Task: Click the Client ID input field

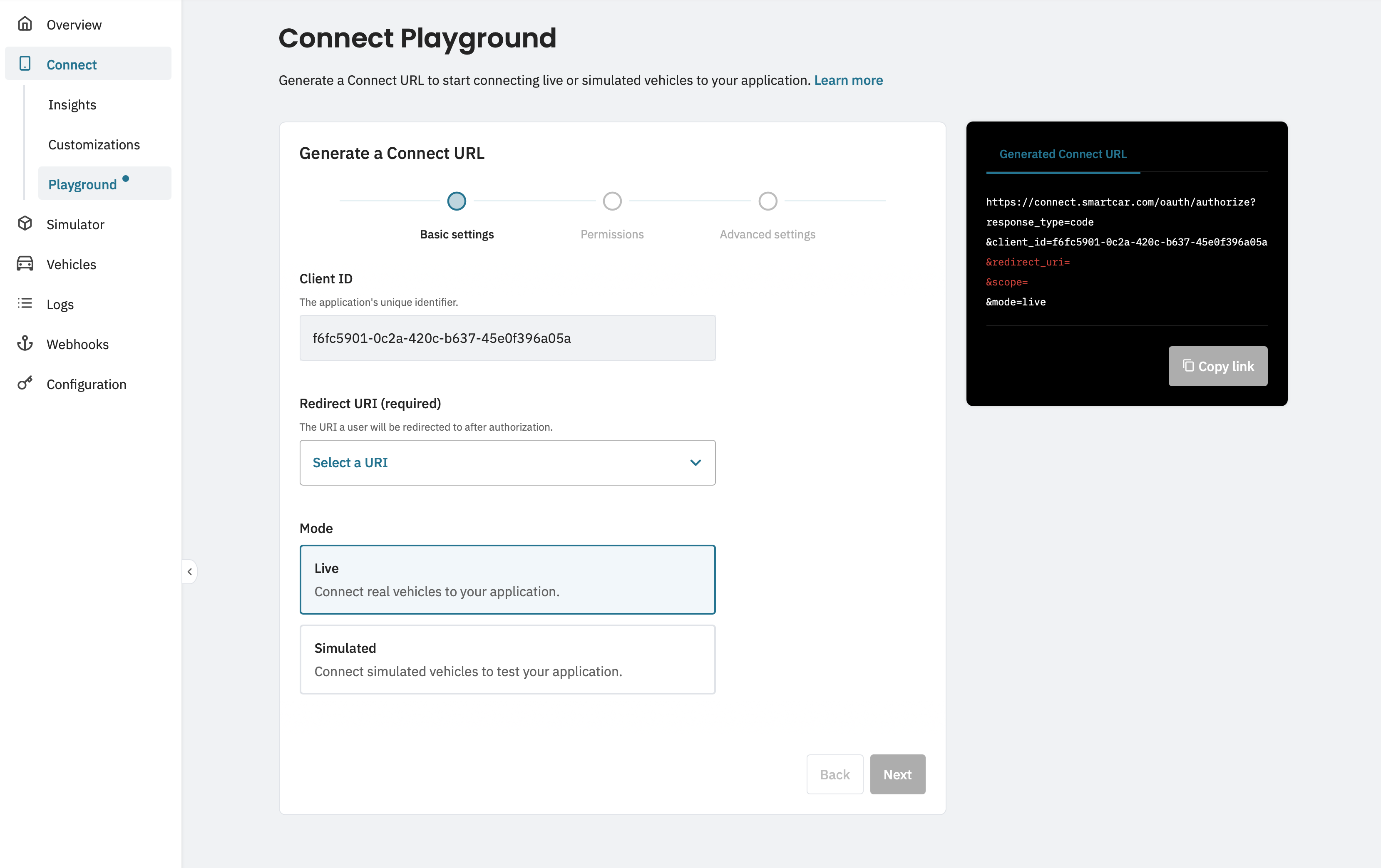Action: (507, 338)
